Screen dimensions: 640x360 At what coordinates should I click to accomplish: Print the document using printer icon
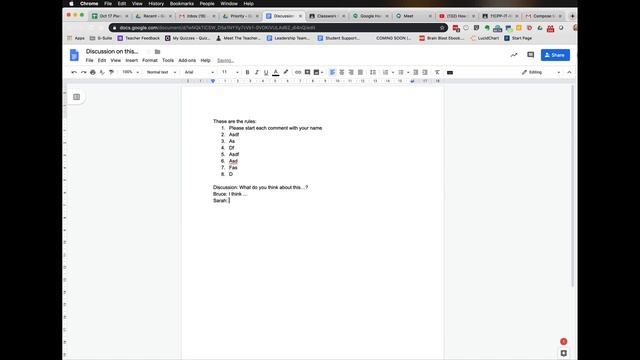tap(93, 72)
